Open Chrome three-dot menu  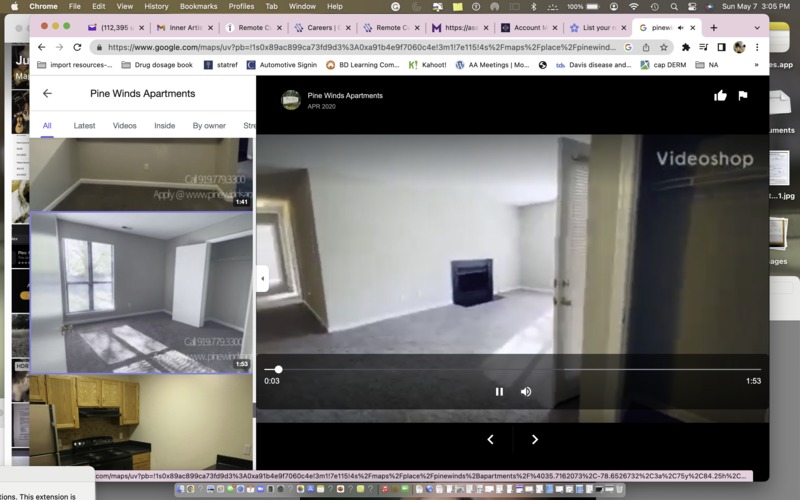click(757, 47)
